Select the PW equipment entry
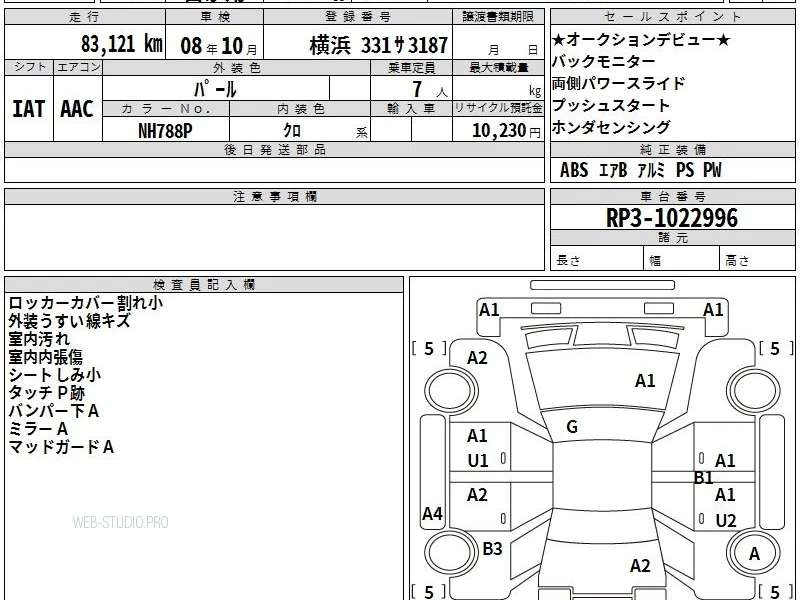The image size is (800, 600). point(712,170)
